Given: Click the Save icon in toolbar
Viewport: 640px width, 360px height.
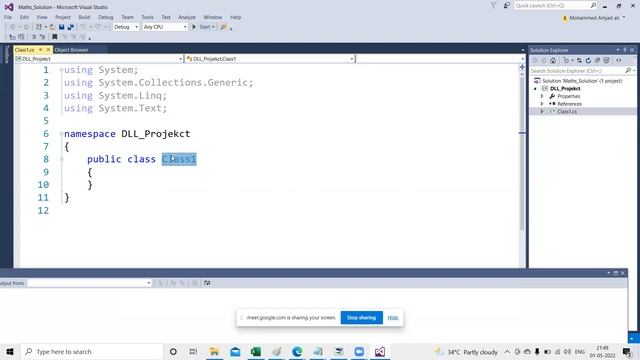Looking at the screenshot, I should [61, 27].
